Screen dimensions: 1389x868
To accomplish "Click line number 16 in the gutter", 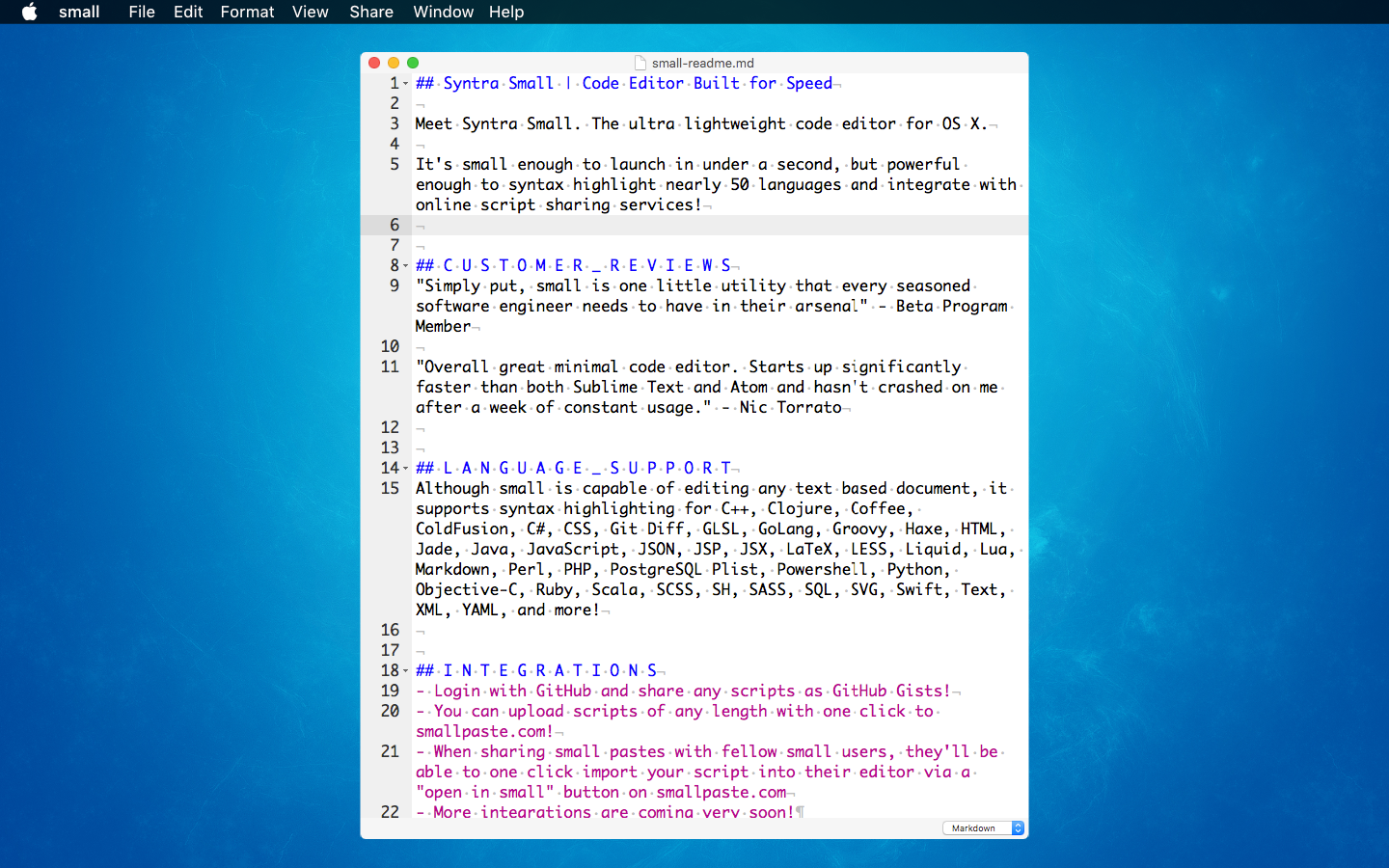I will pyautogui.click(x=390, y=630).
